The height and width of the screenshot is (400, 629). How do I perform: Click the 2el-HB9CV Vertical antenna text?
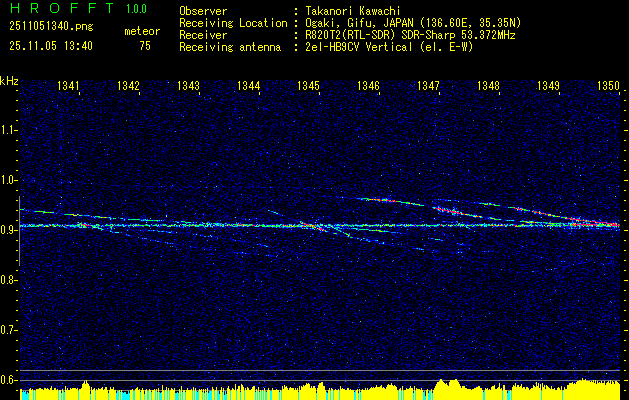point(389,47)
